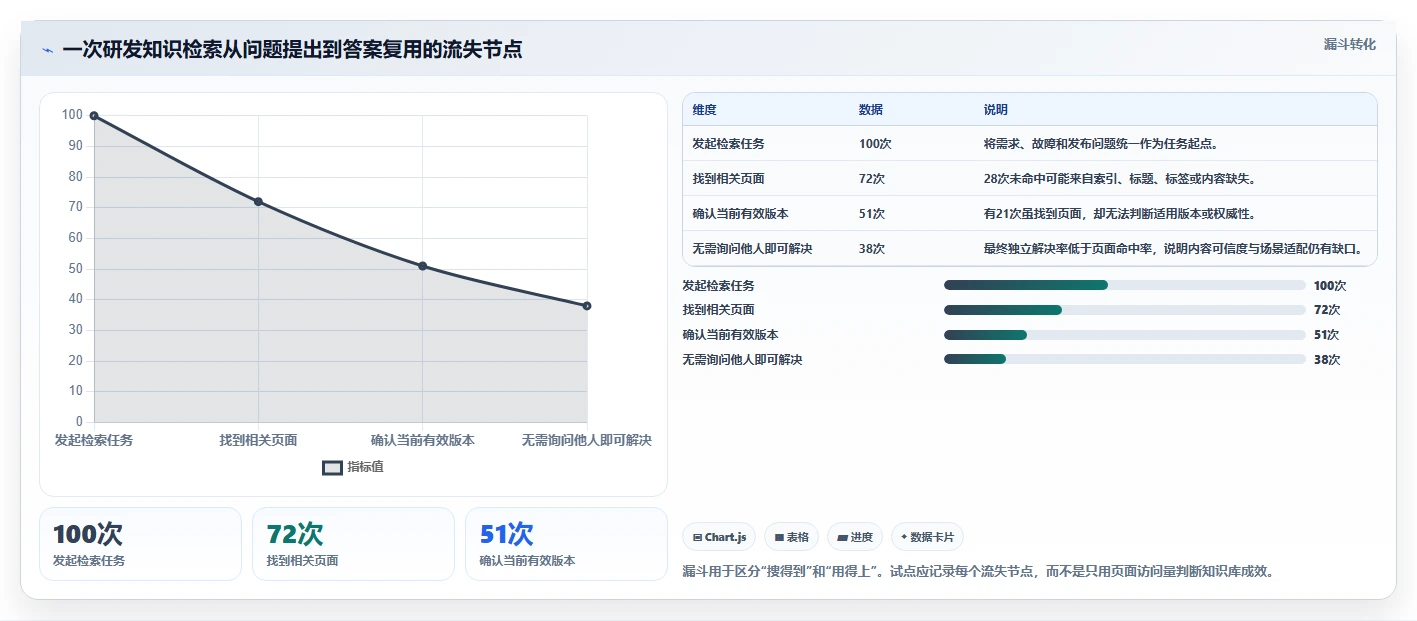Click the 无需询问他人即可解决 progress bar
Image resolution: width=1417 pixels, height=621 pixels.
click(x=1125, y=359)
